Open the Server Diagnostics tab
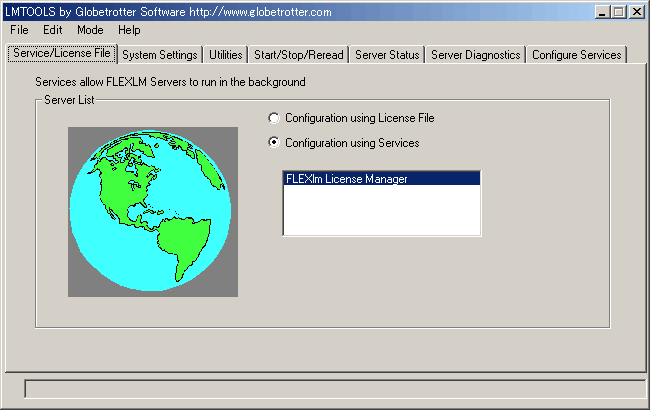 pyautogui.click(x=475, y=55)
